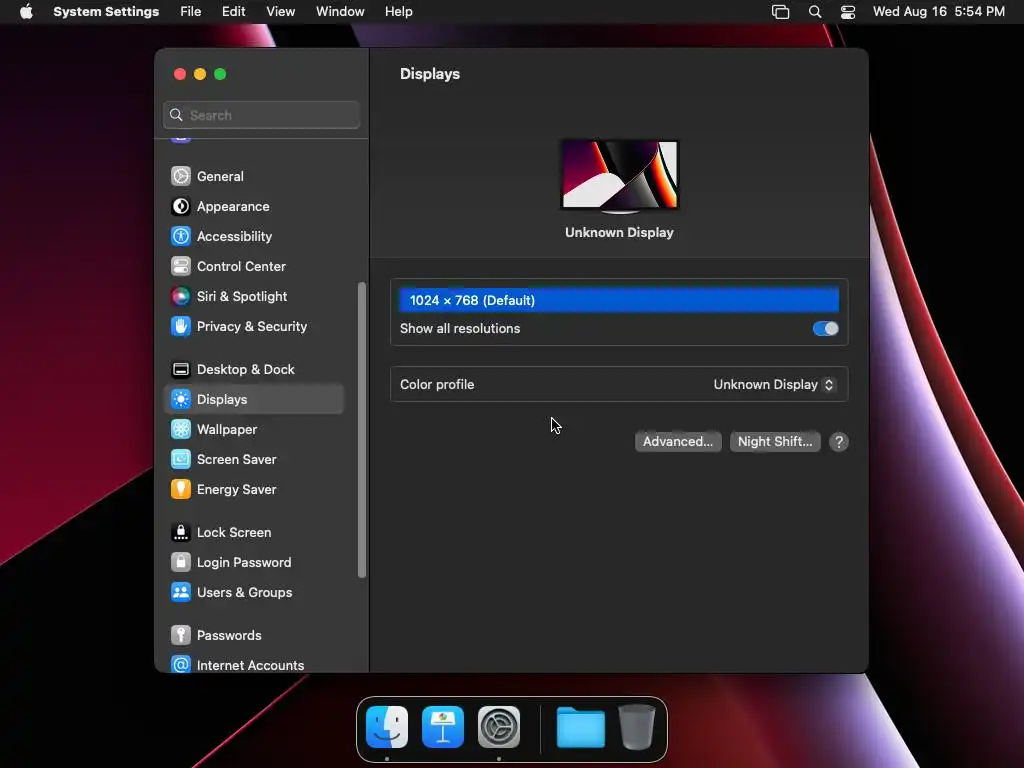
Task: Click the Displays heading in the content pane
Action: click(x=430, y=74)
